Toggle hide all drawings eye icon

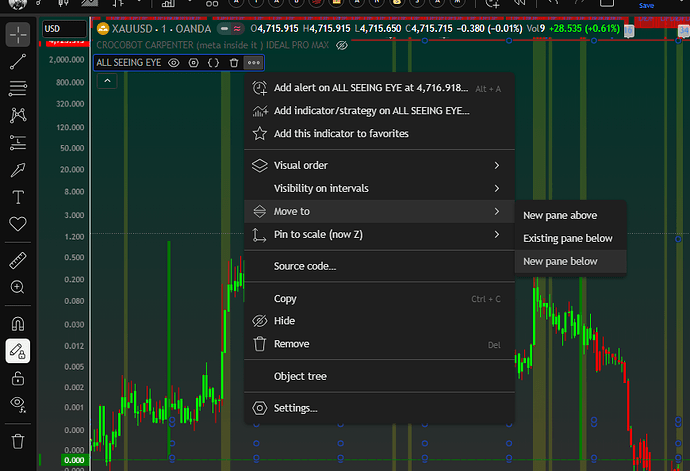[18, 404]
